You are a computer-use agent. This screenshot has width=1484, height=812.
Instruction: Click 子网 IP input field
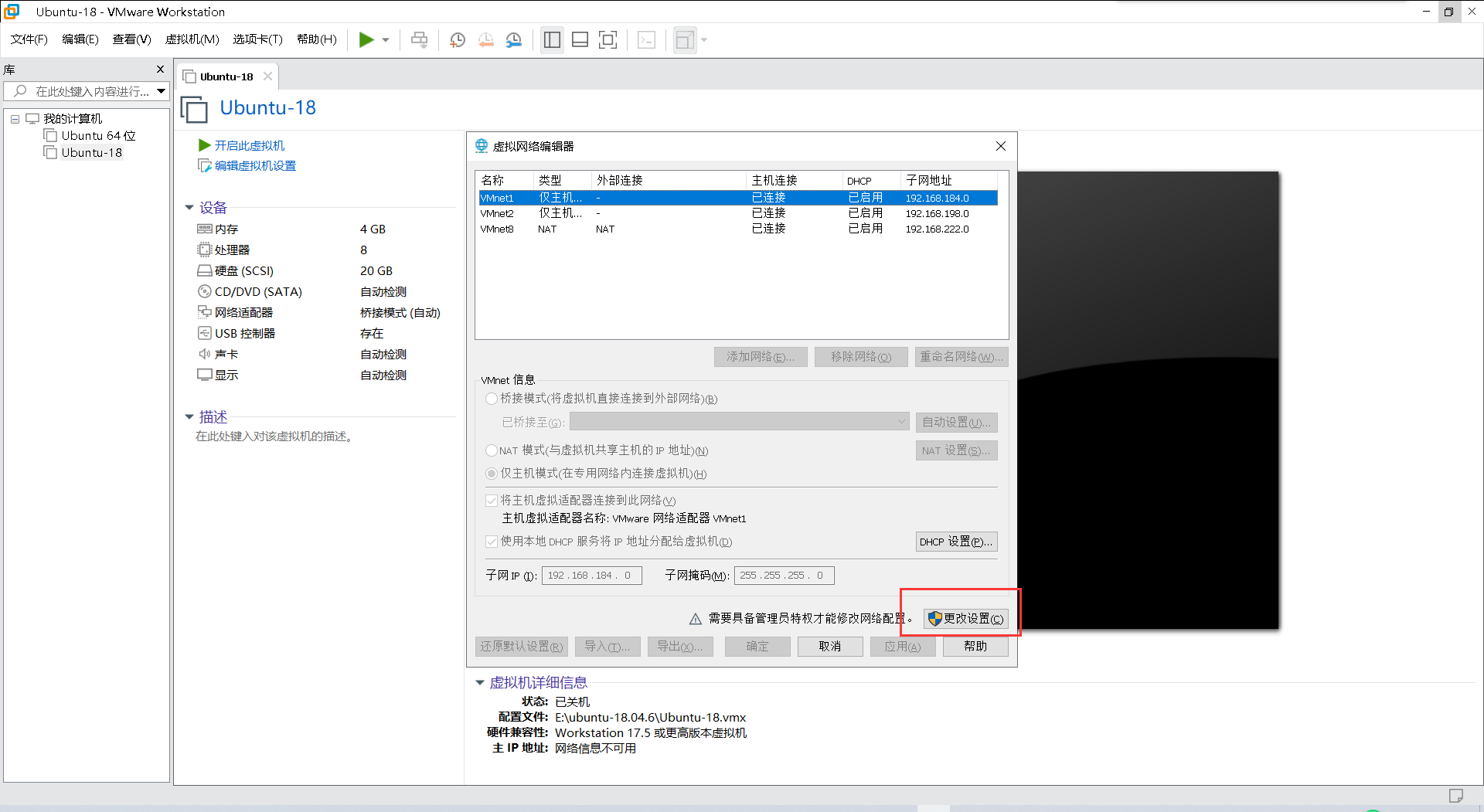point(592,576)
